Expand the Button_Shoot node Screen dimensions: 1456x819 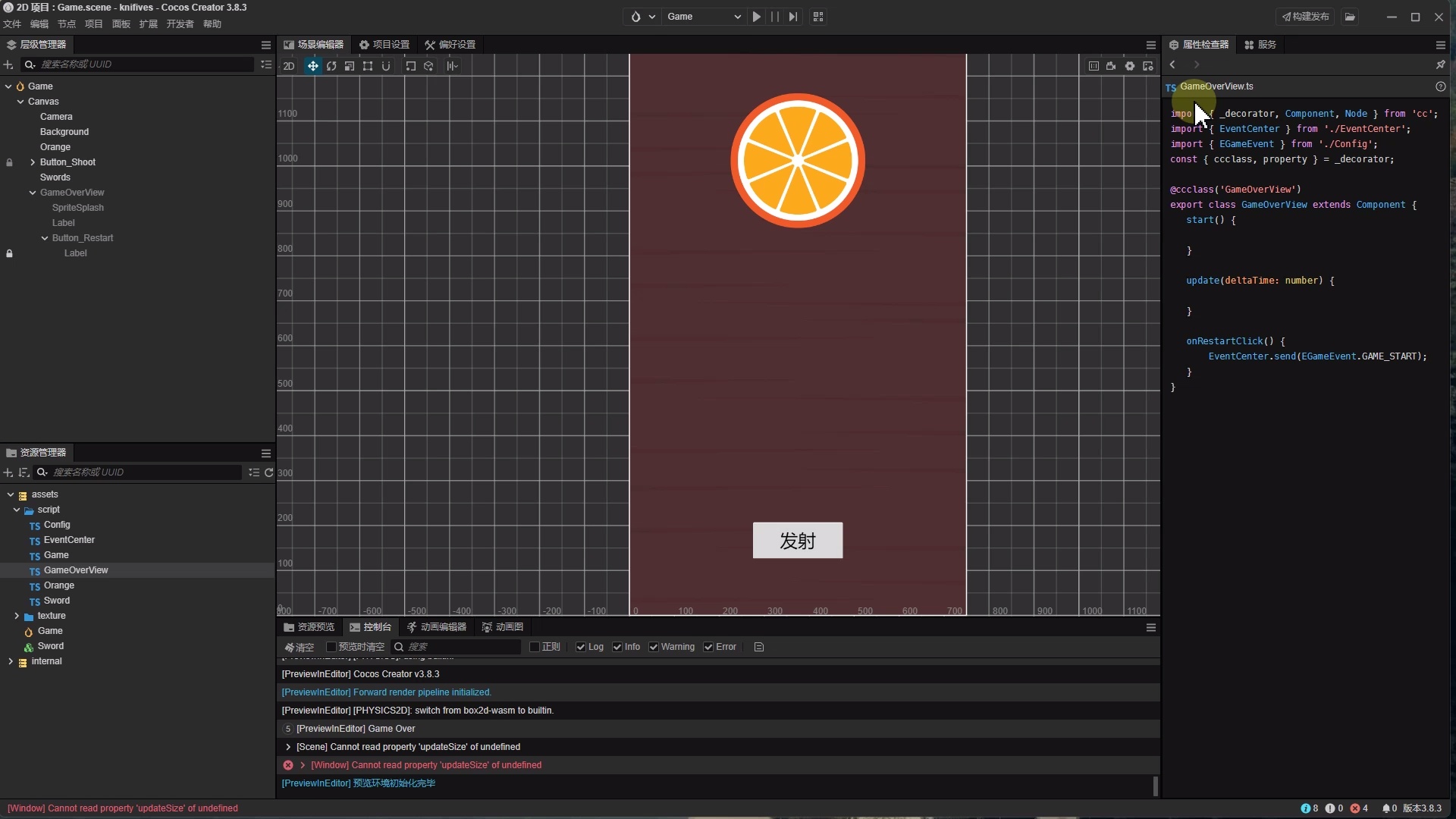coord(33,162)
